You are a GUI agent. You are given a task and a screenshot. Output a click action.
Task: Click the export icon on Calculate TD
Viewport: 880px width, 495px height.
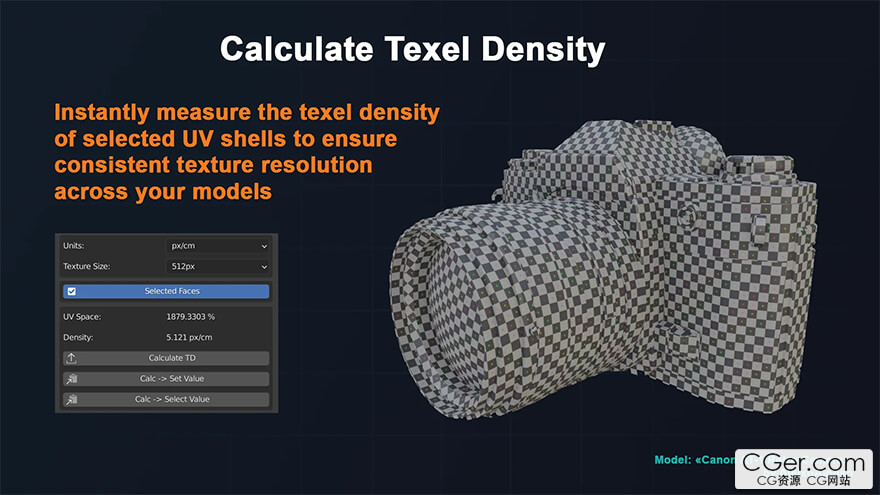71,358
